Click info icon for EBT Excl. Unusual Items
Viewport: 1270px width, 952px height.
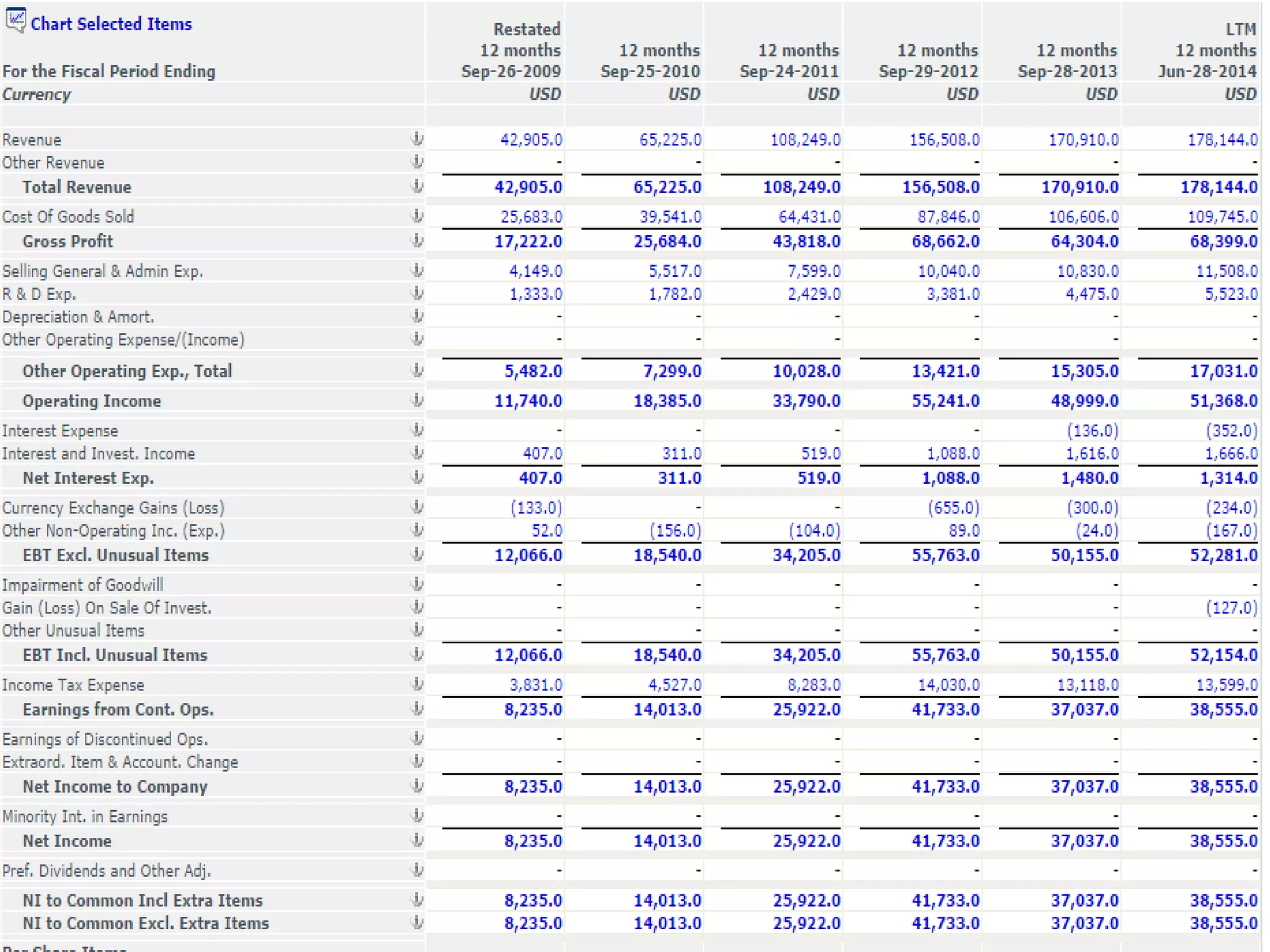click(417, 554)
